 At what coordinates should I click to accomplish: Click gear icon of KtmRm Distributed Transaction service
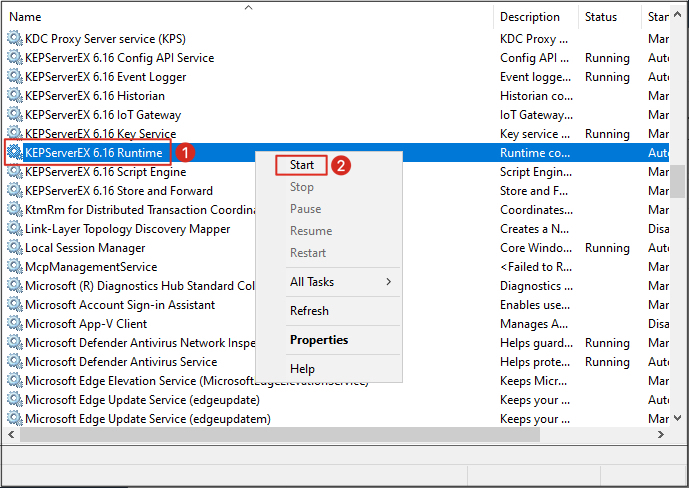tap(15, 210)
